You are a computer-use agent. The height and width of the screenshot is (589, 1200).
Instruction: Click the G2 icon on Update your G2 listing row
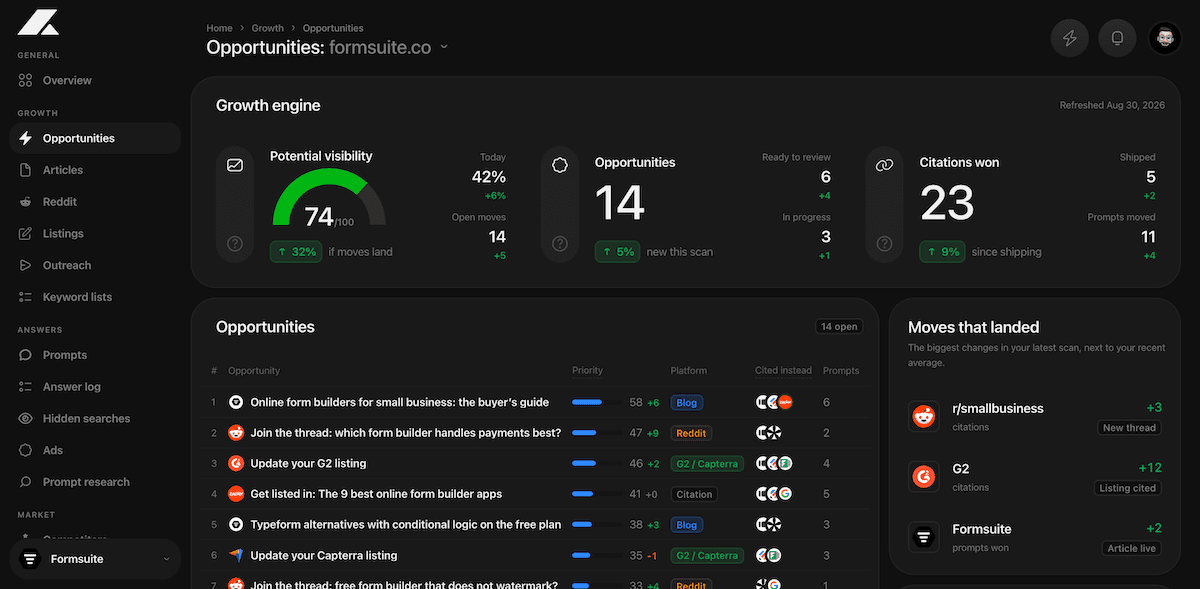click(x=236, y=463)
